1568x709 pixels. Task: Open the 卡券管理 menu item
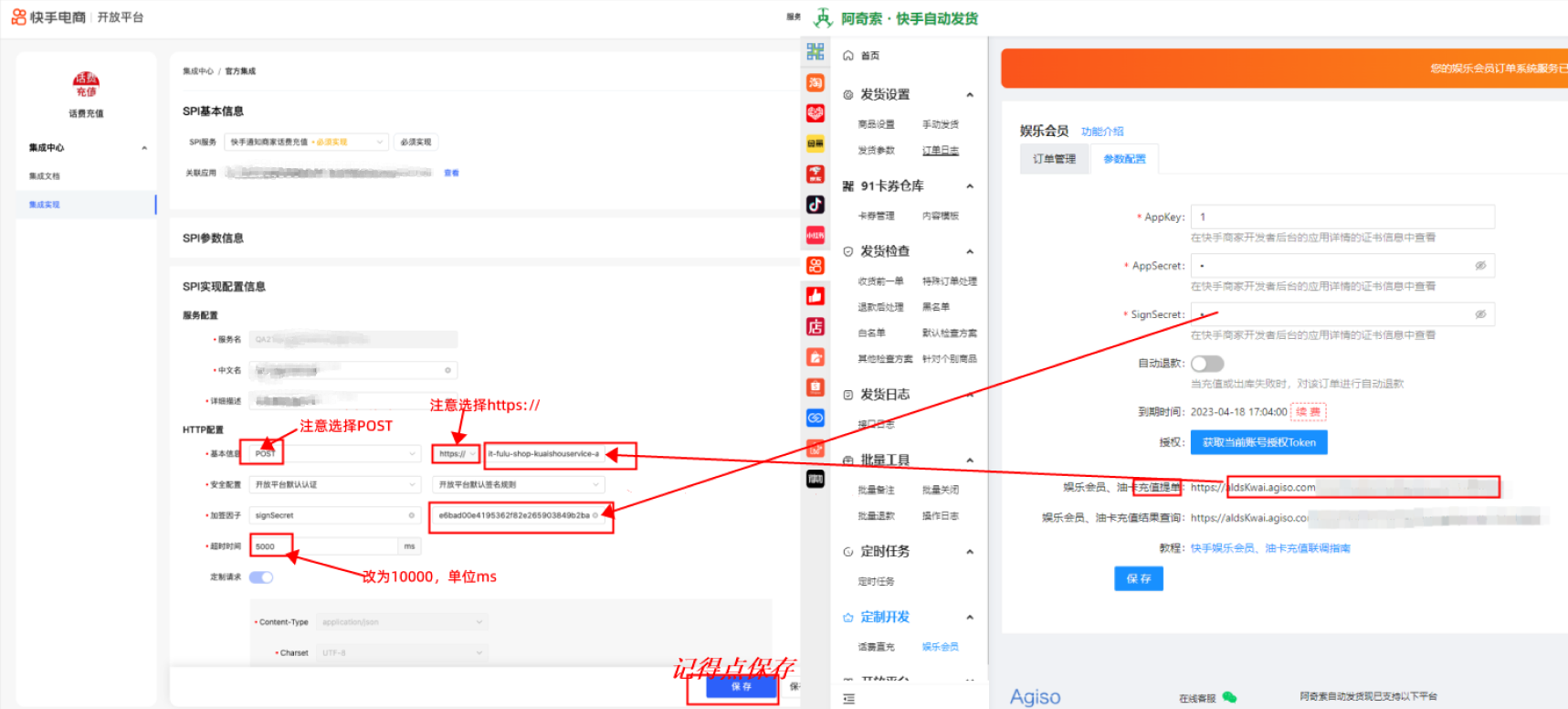coord(876,217)
